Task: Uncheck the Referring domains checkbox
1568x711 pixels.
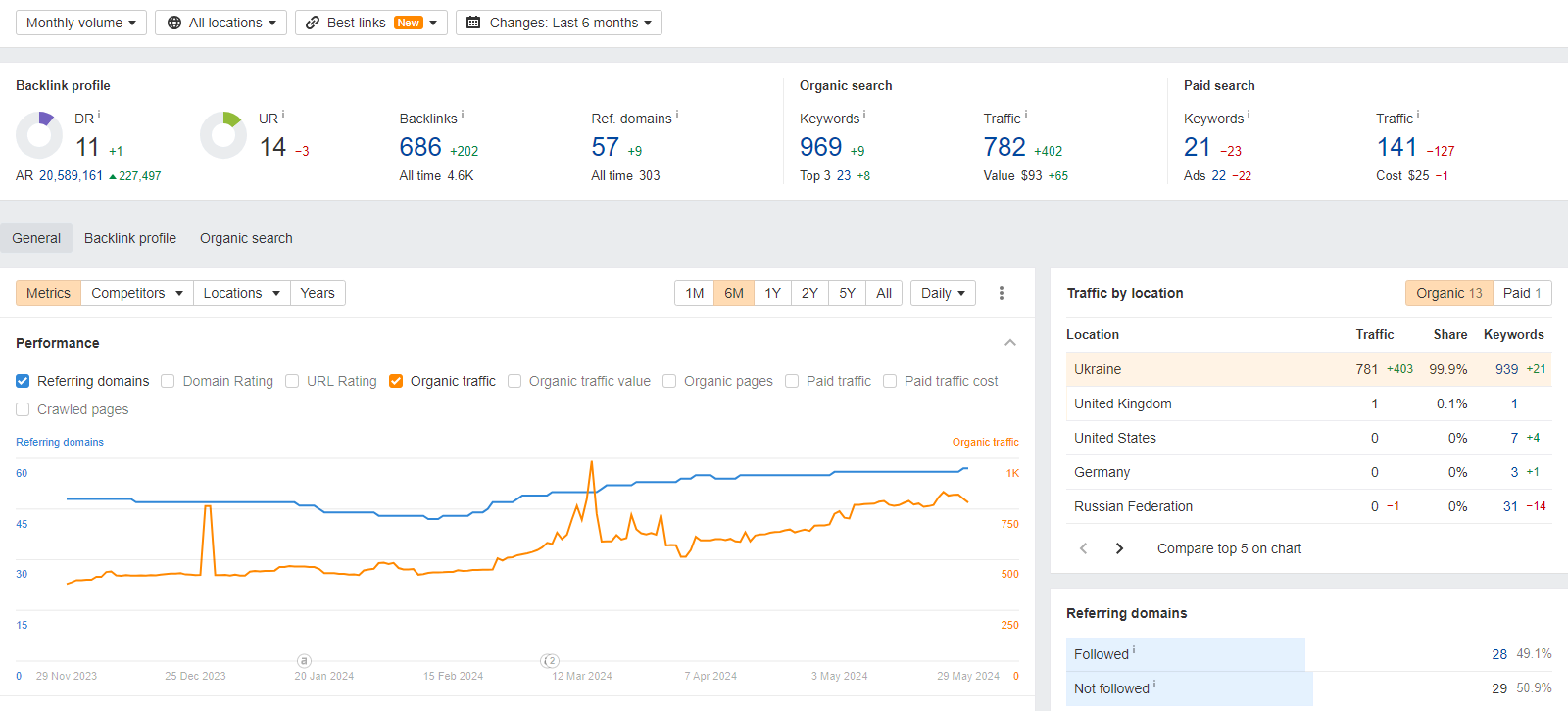Action: [23, 381]
